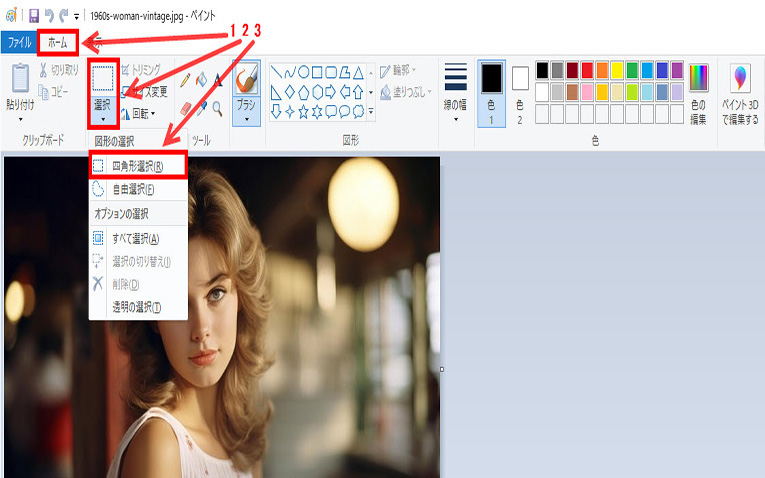Image resolution: width=765 pixels, height=478 pixels.
Task: Select the Pencil tool
Action: tap(186, 79)
